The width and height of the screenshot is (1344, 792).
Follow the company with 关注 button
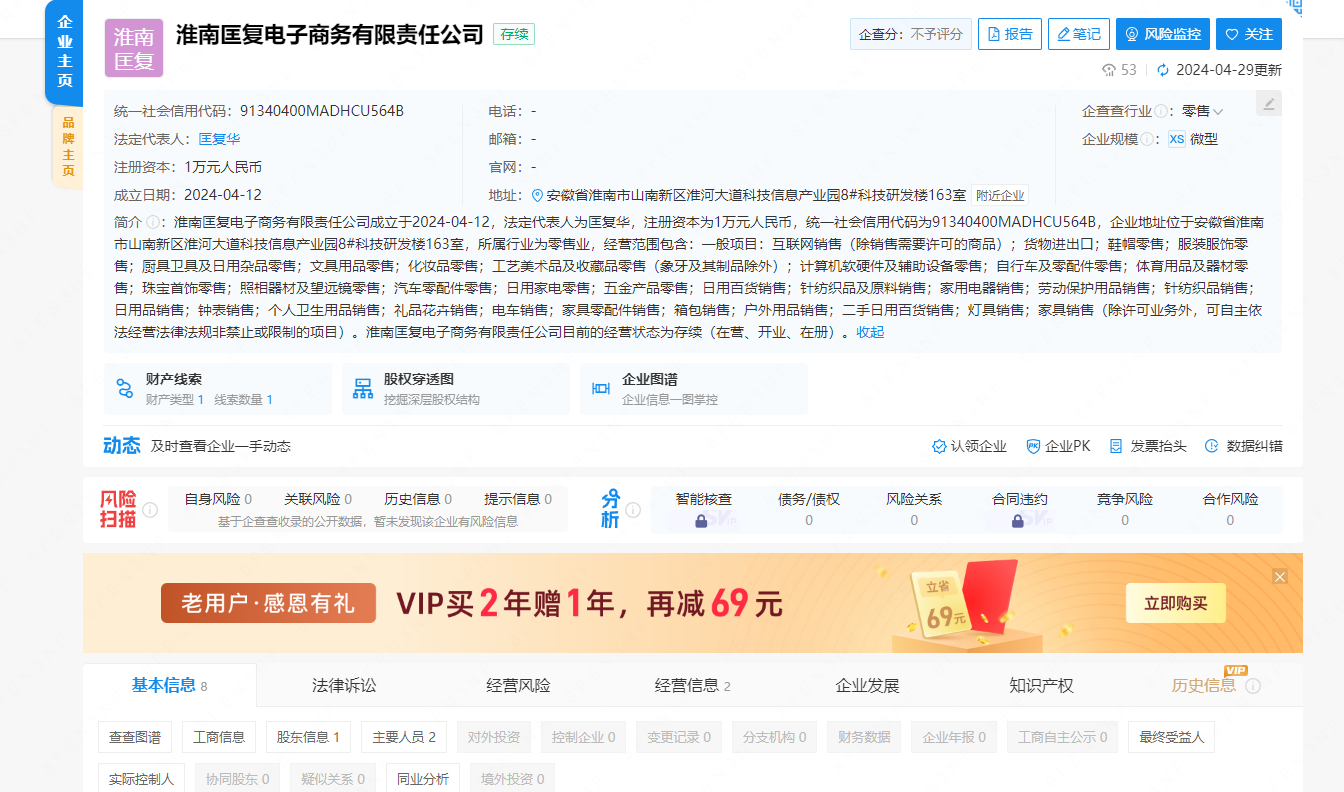coord(1248,33)
